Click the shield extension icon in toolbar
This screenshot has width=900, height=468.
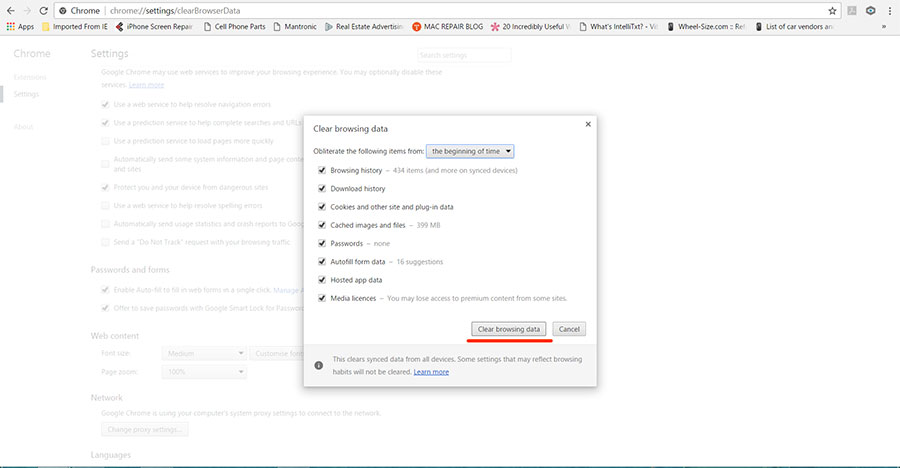pyautogui.click(x=871, y=10)
